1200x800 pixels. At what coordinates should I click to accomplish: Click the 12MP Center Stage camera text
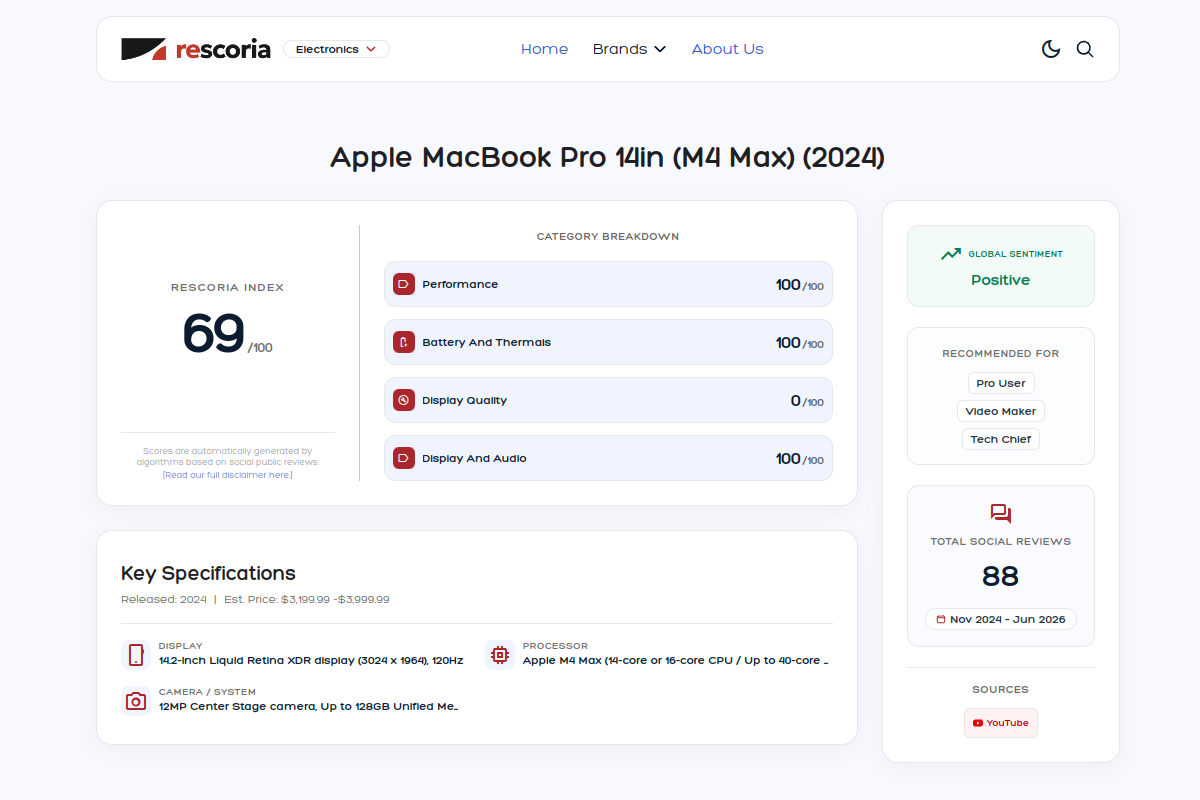(x=308, y=706)
